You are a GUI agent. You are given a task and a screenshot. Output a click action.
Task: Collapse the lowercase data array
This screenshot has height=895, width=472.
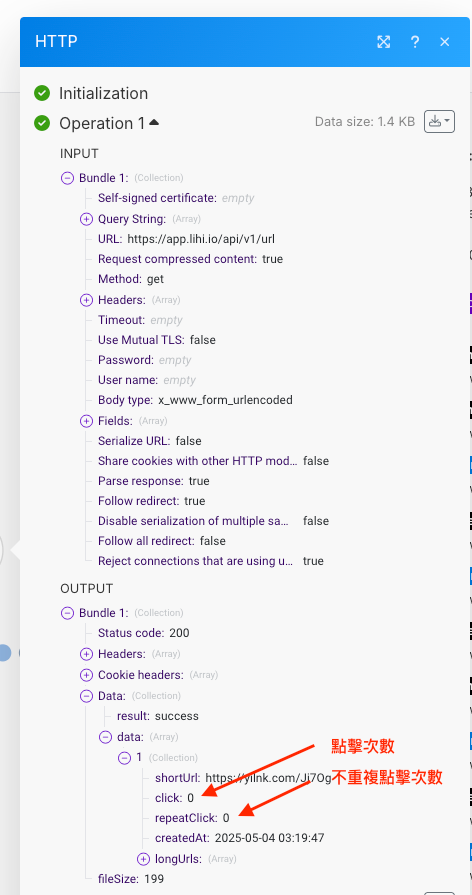point(105,737)
